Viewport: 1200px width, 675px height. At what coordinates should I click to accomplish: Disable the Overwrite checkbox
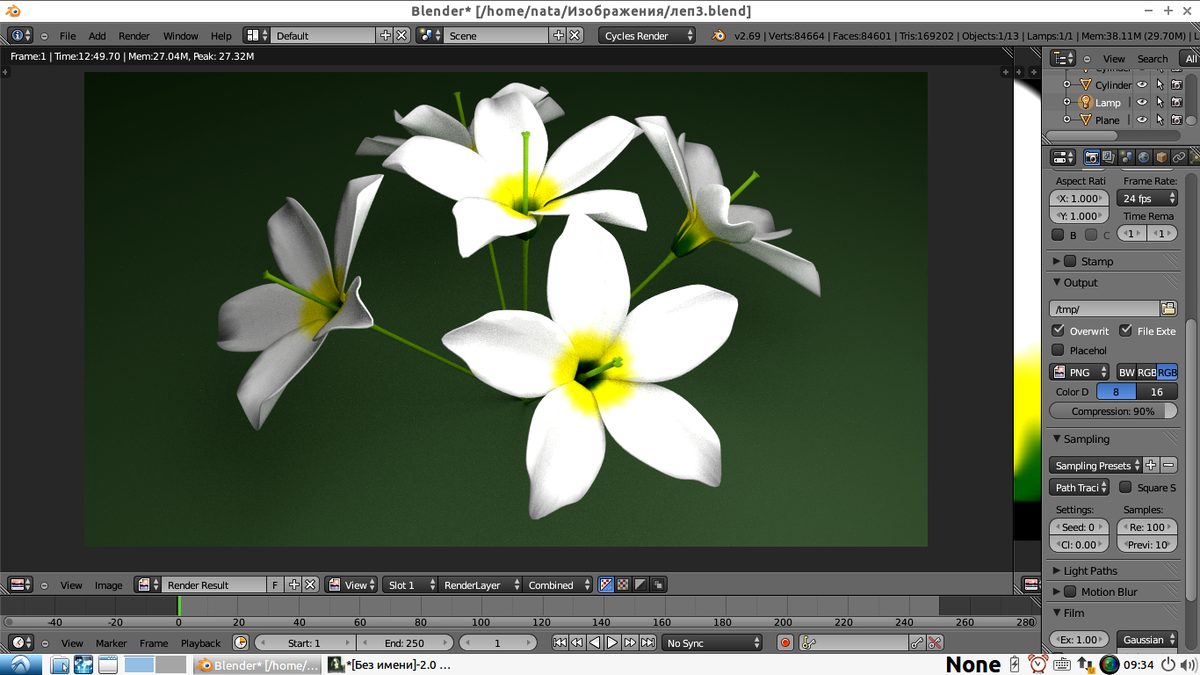1058,331
